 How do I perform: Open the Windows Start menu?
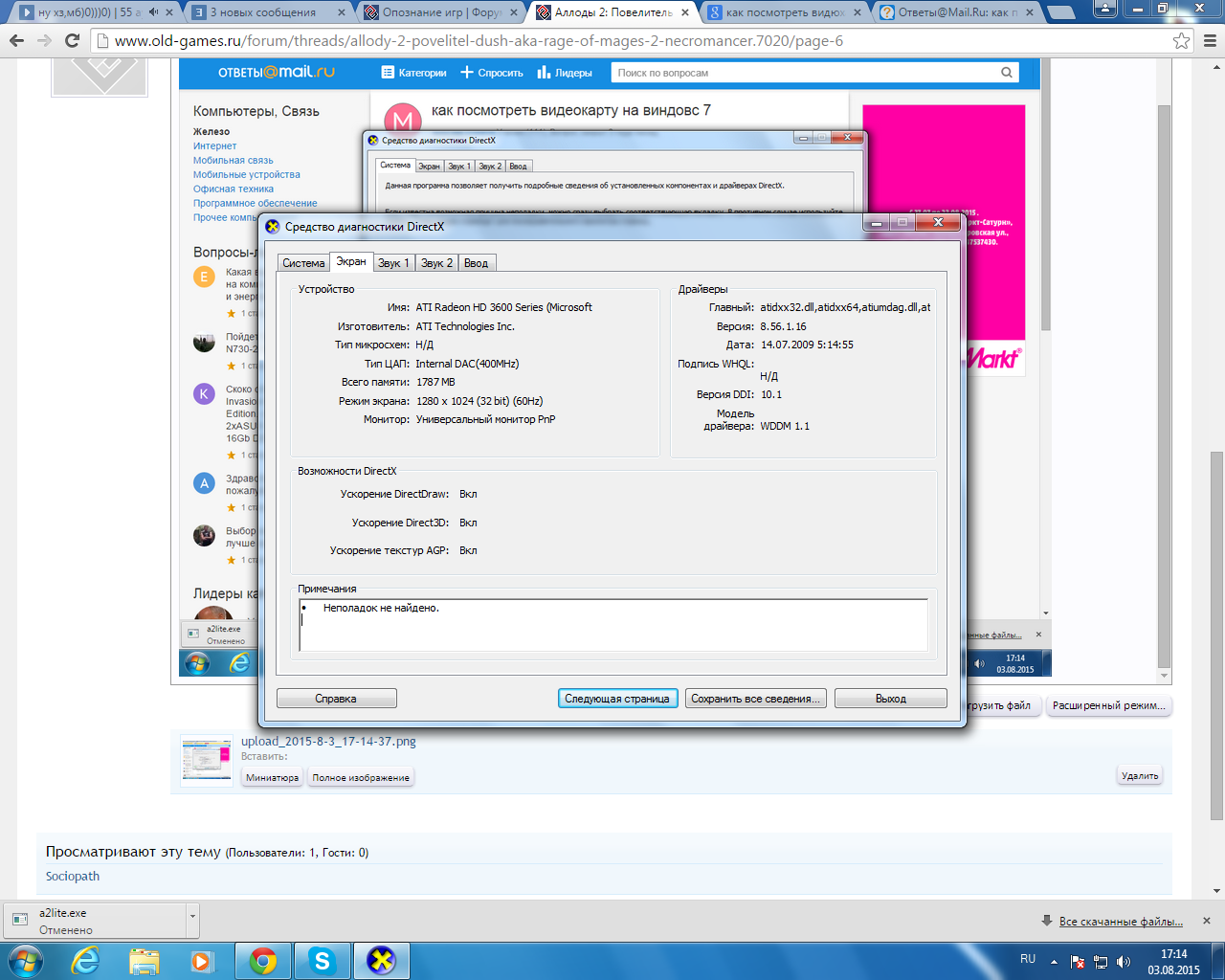point(24,961)
